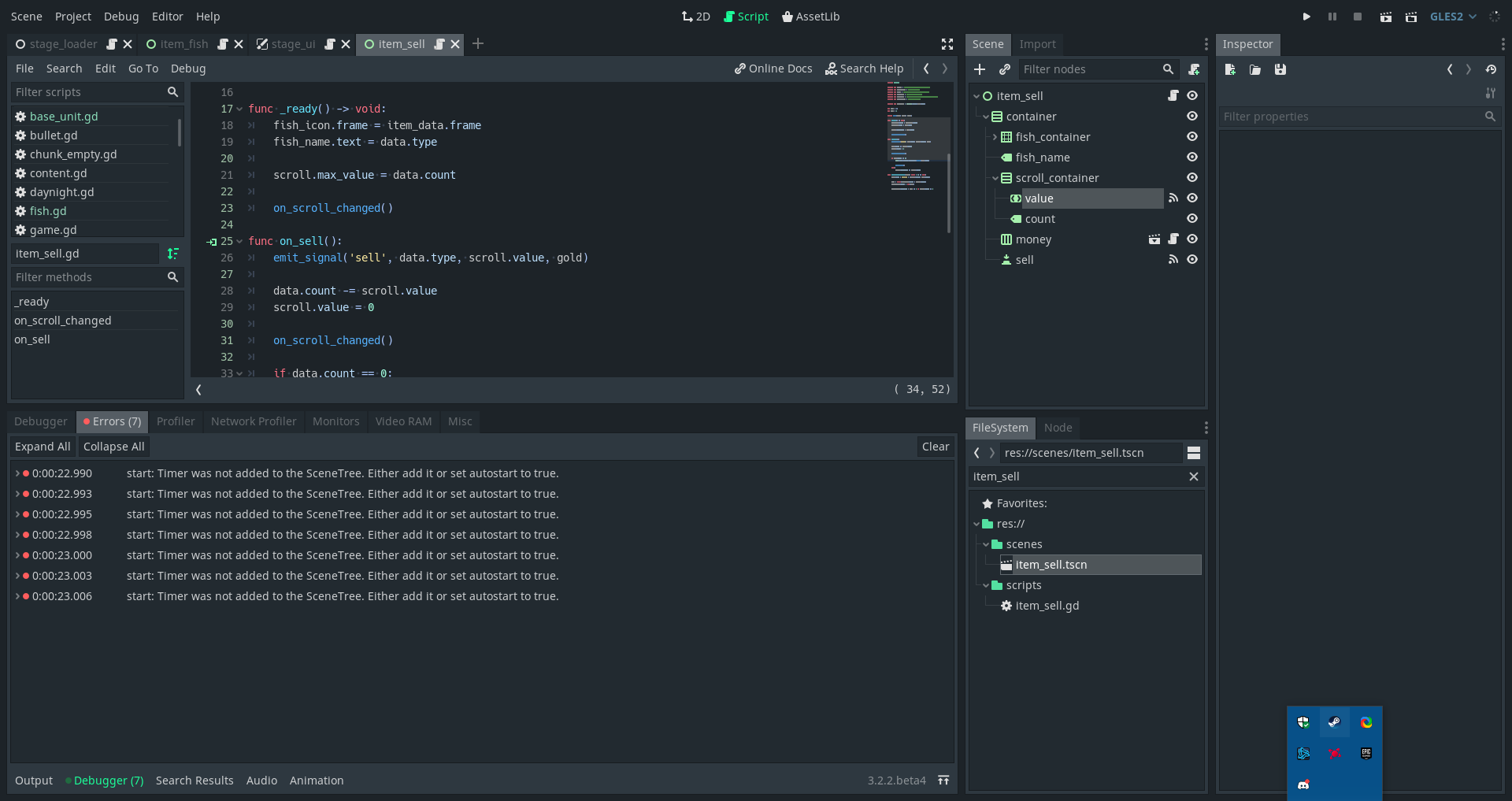Open the GLES2 renderer dropdown
Image resolution: width=1512 pixels, height=801 pixels.
point(1451,17)
